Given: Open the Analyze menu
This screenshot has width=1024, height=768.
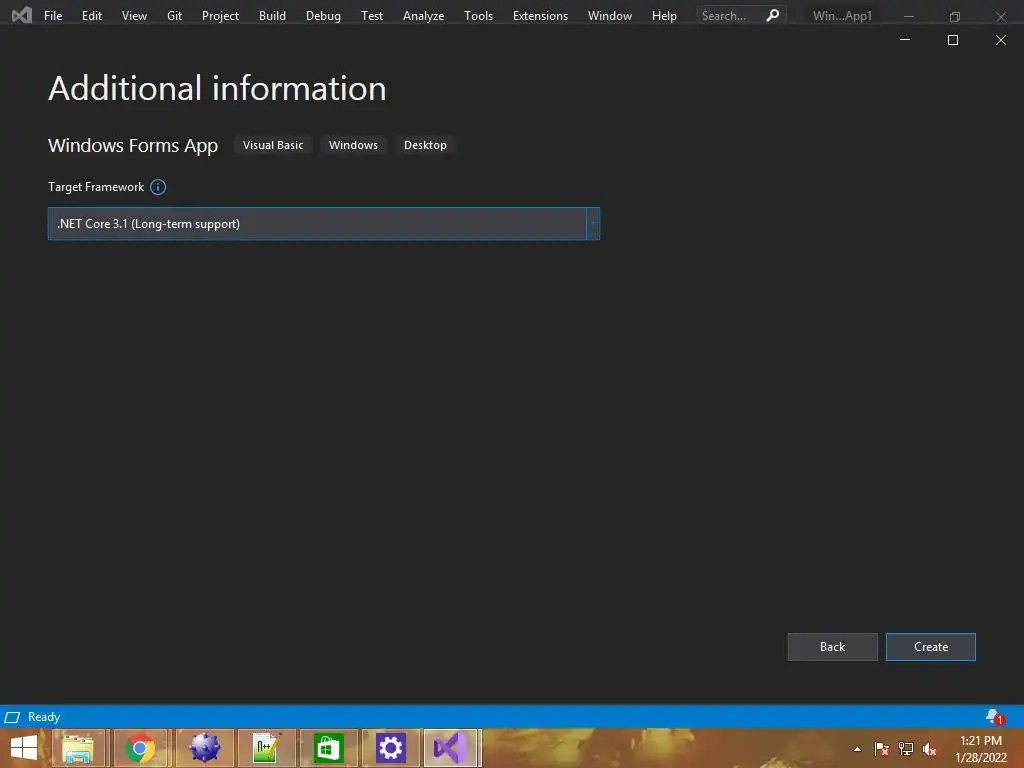Looking at the screenshot, I should point(423,16).
